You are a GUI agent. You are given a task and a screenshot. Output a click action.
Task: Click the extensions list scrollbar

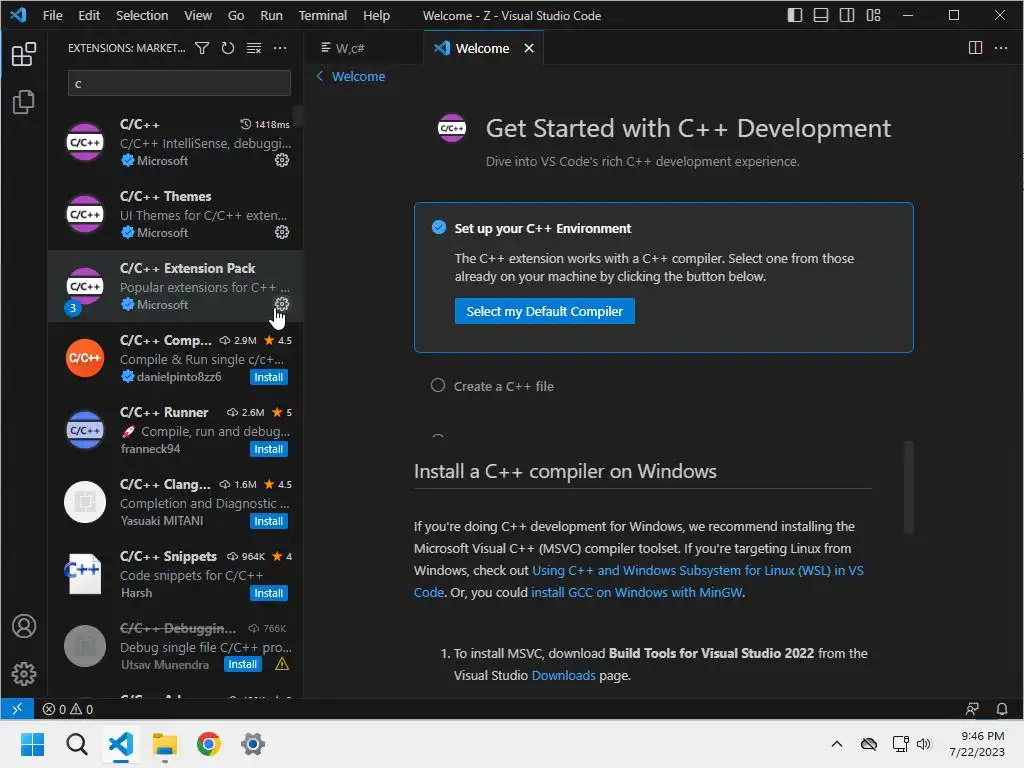[298, 115]
